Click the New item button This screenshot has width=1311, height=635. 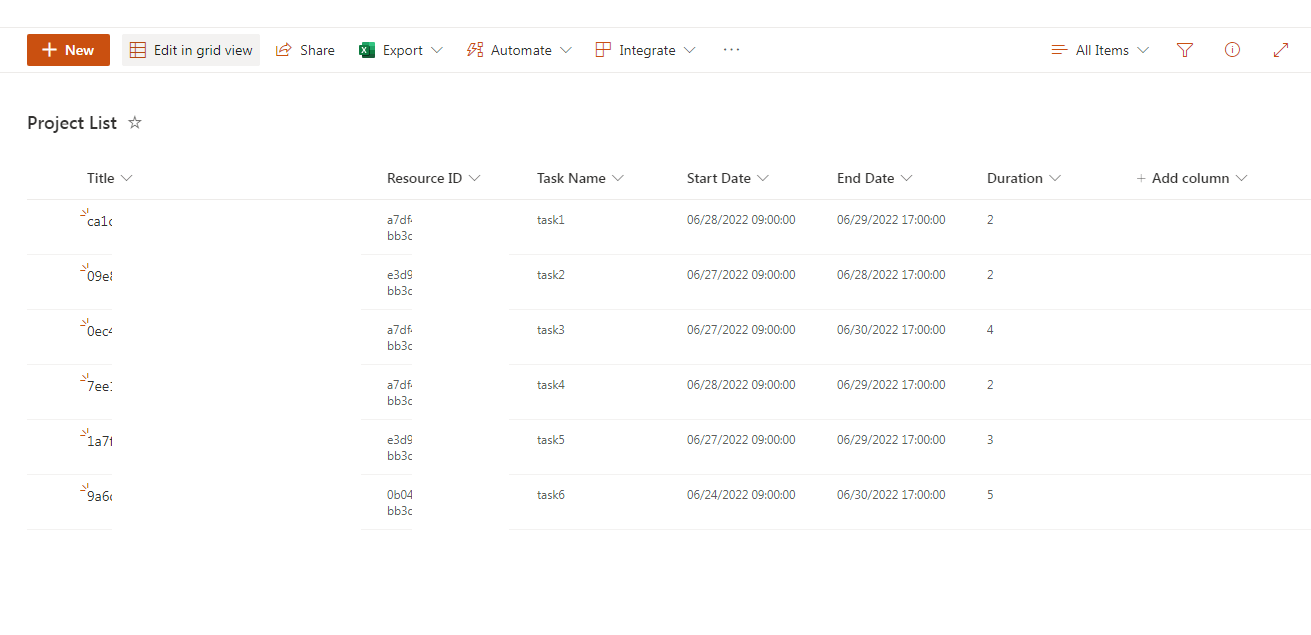[68, 50]
